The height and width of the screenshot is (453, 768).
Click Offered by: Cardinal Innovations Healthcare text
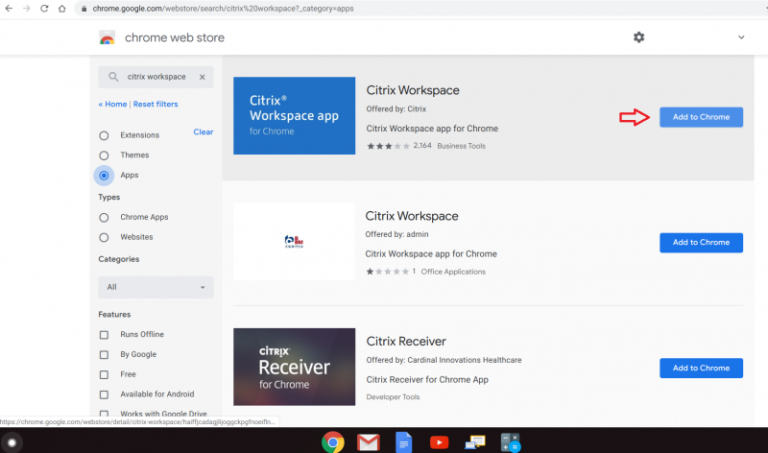pyautogui.click(x=444, y=360)
